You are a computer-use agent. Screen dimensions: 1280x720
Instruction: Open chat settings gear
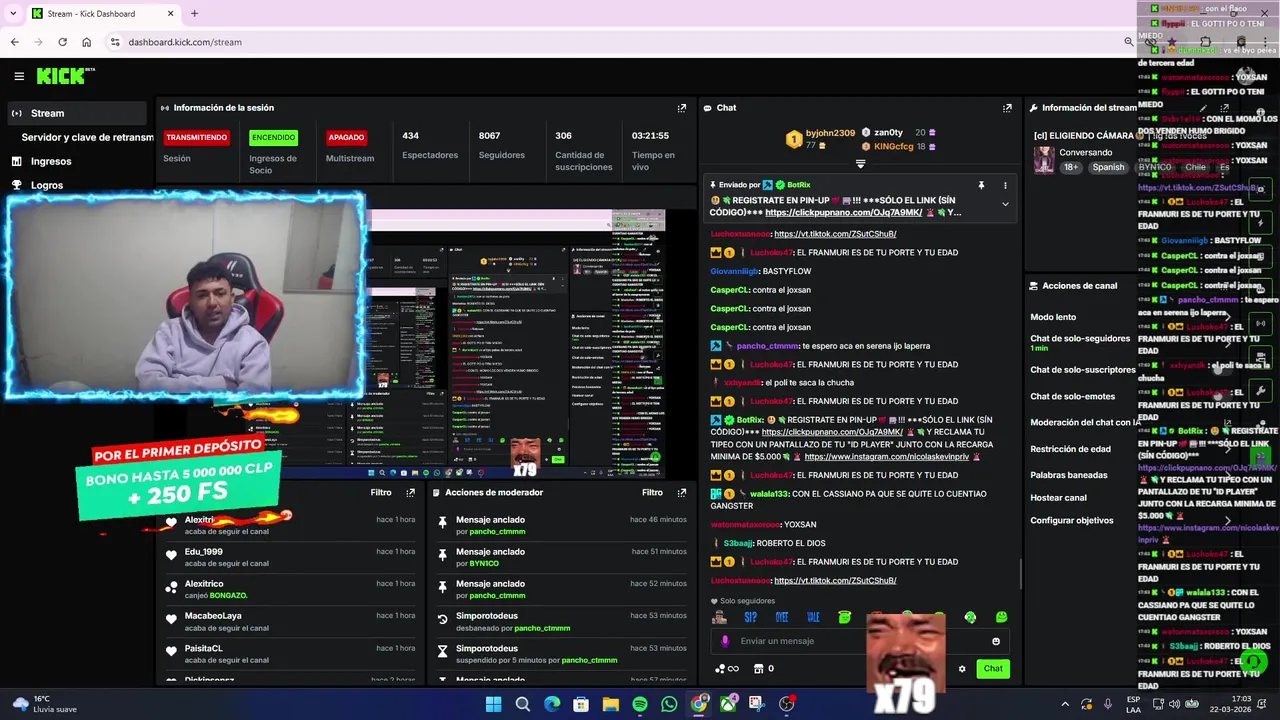pyautogui.click(x=962, y=669)
